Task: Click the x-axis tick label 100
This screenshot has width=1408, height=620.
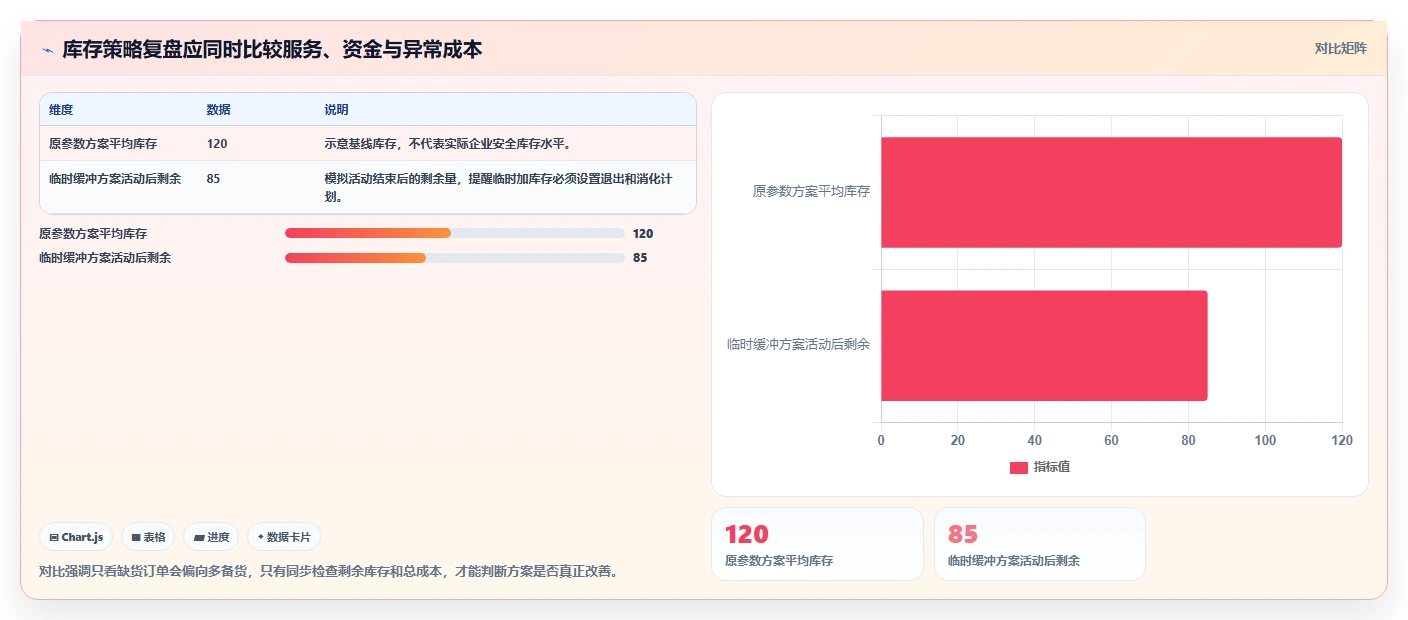Action: (x=1265, y=440)
